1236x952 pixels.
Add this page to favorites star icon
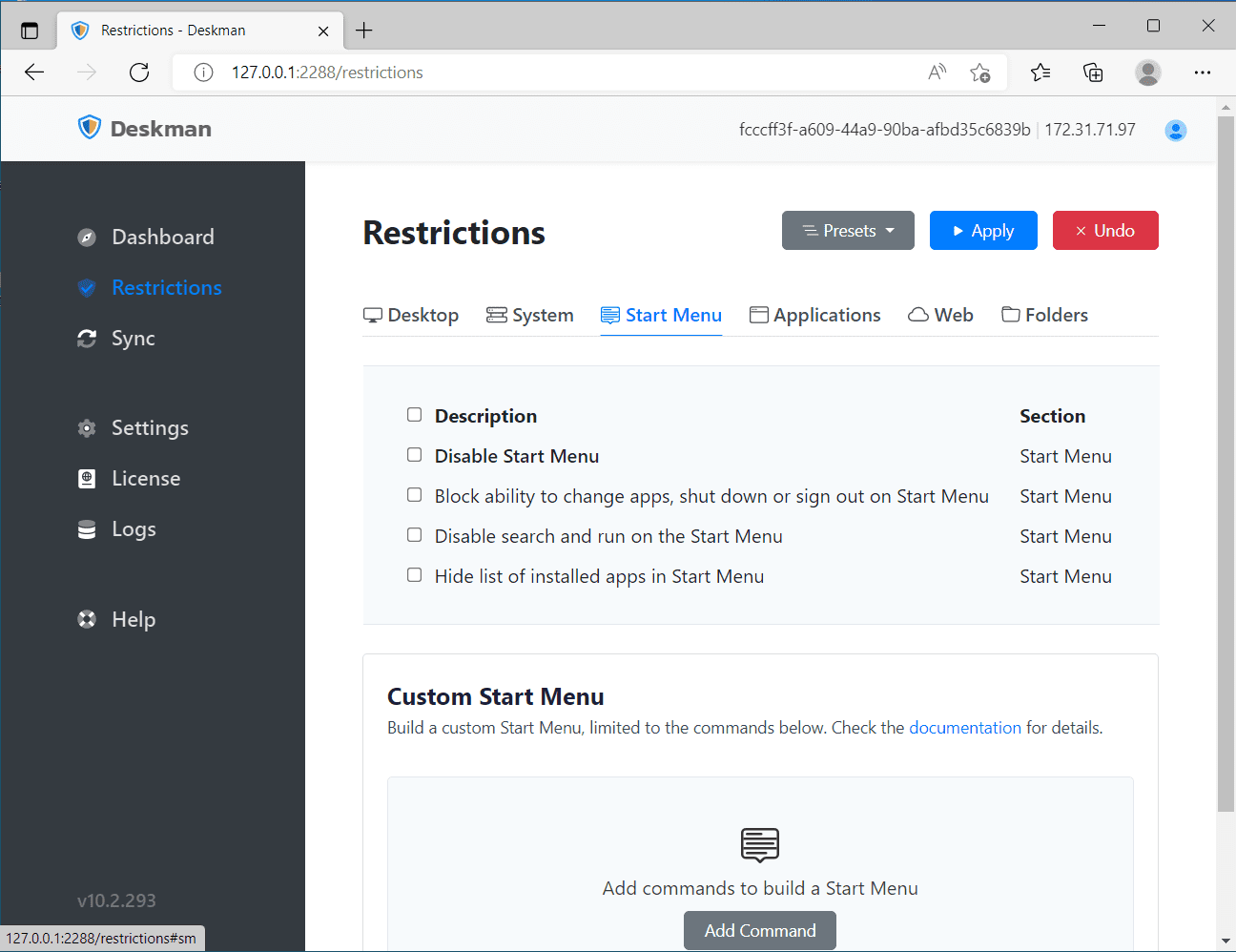click(979, 72)
